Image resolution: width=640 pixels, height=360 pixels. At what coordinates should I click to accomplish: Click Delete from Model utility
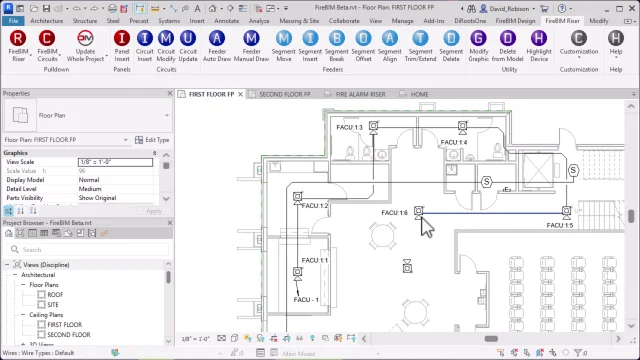tap(507, 46)
